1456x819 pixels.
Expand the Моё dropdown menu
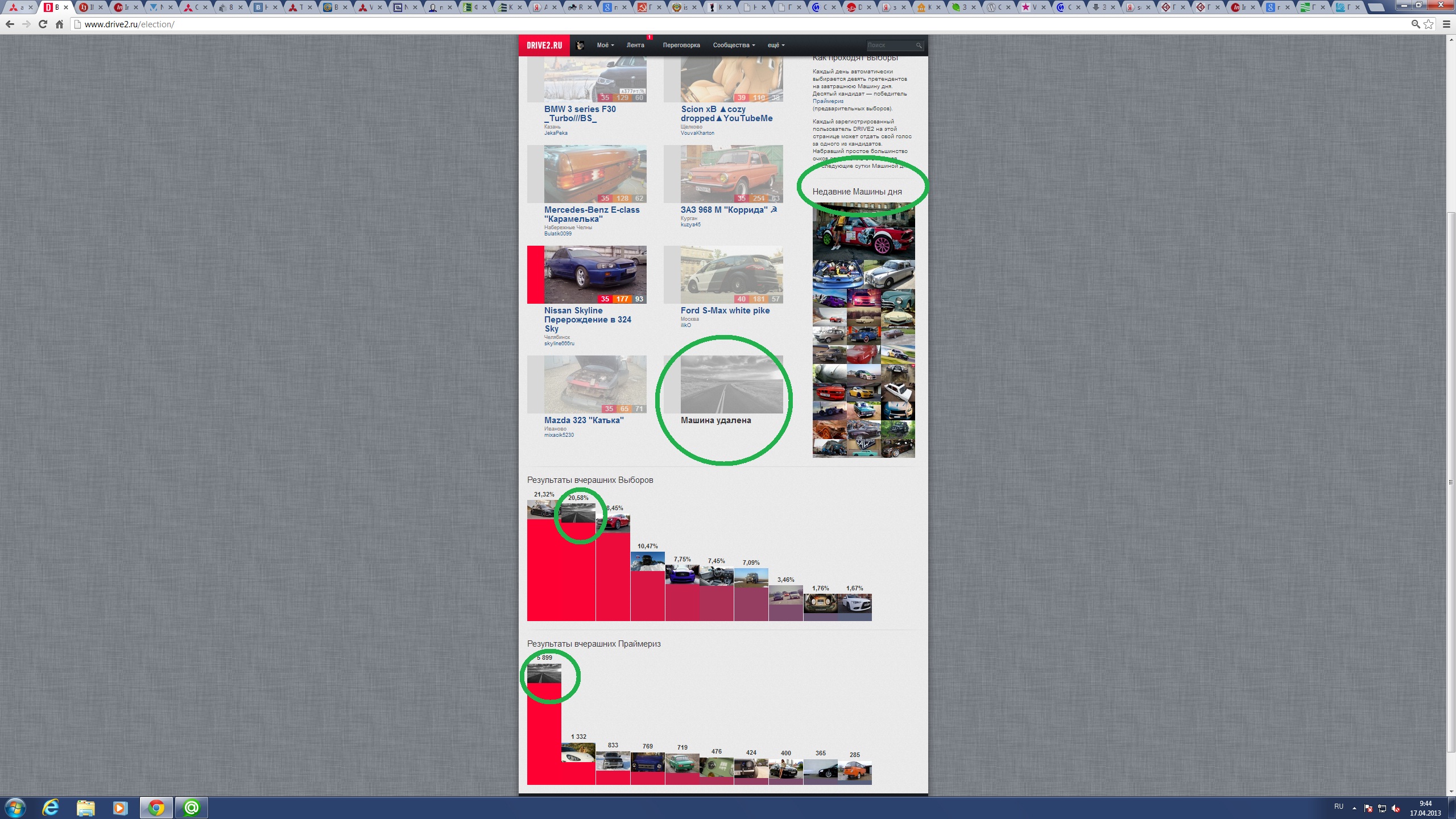605,45
